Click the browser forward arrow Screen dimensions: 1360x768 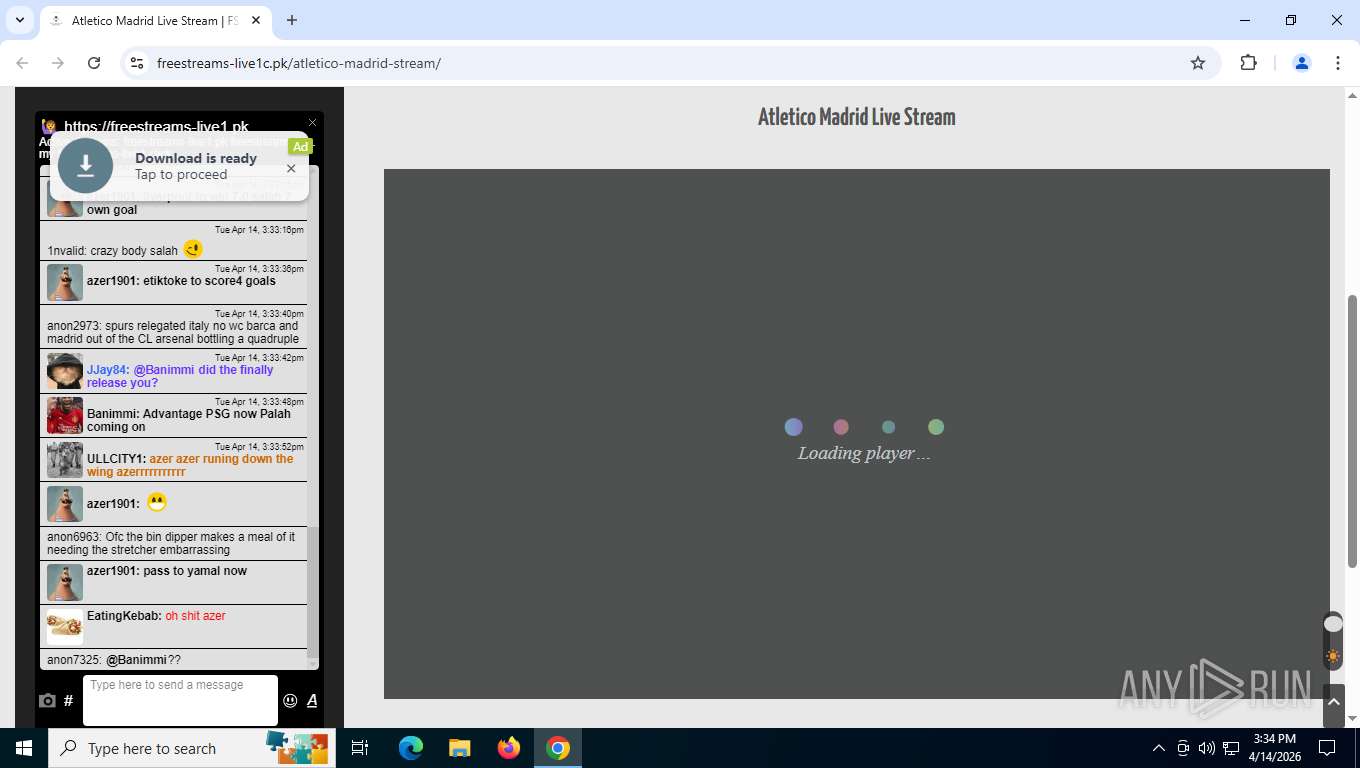pos(58,63)
